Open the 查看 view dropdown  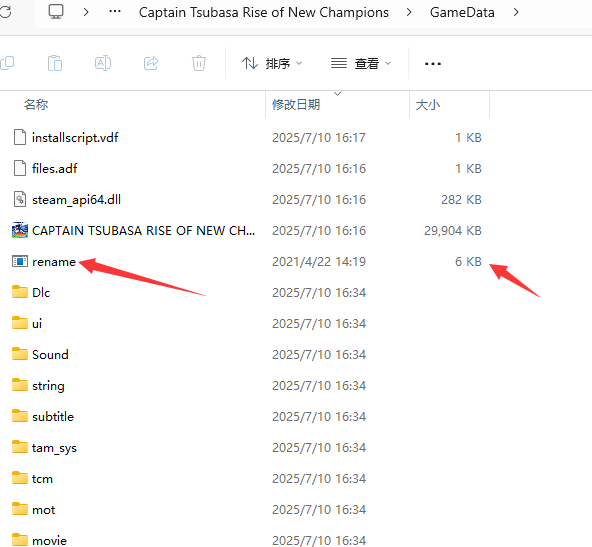[x=361, y=63]
